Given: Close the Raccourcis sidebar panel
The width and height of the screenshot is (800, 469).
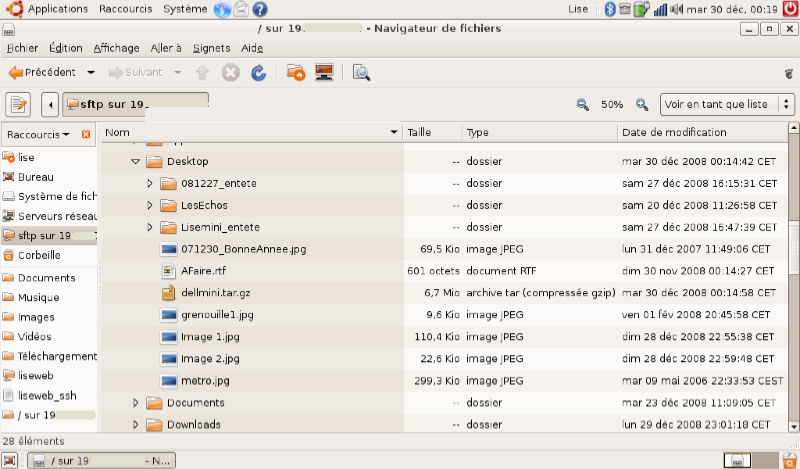Looking at the screenshot, I should [x=86, y=134].
